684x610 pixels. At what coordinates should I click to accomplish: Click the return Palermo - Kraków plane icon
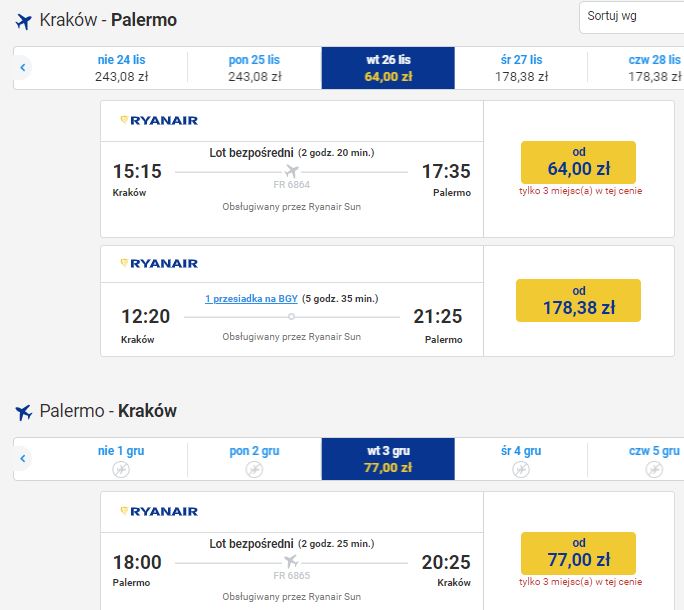pos(24,411)
